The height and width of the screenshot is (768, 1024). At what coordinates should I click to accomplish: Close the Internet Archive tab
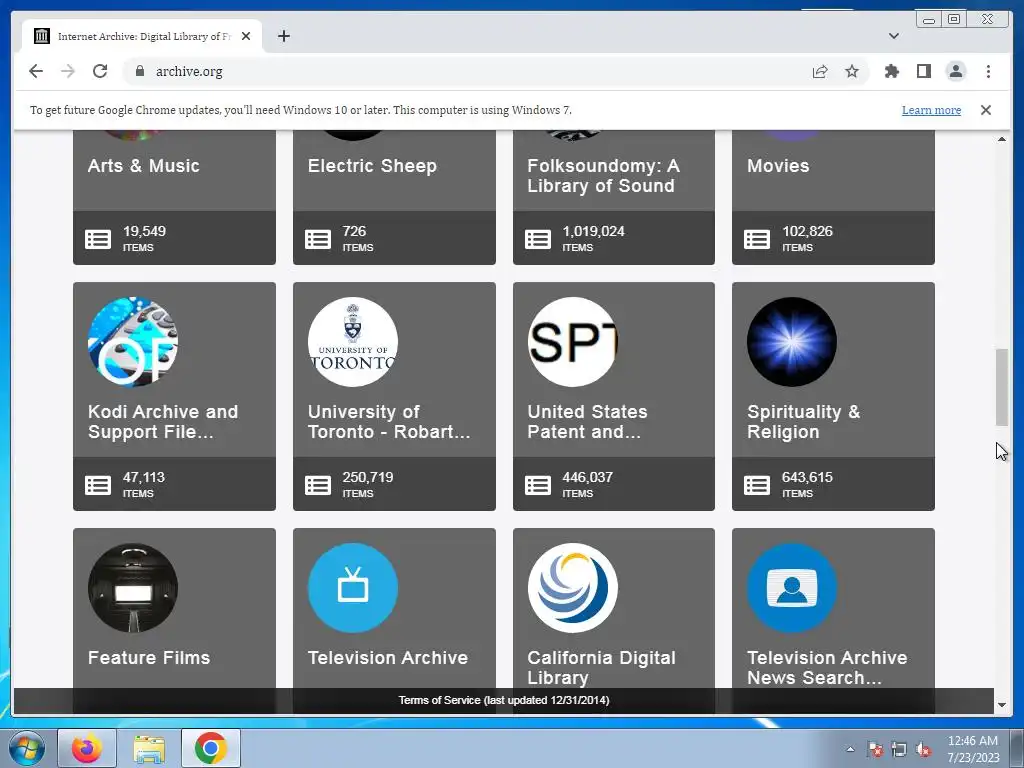pyautogui.click(x=246, y=36)
